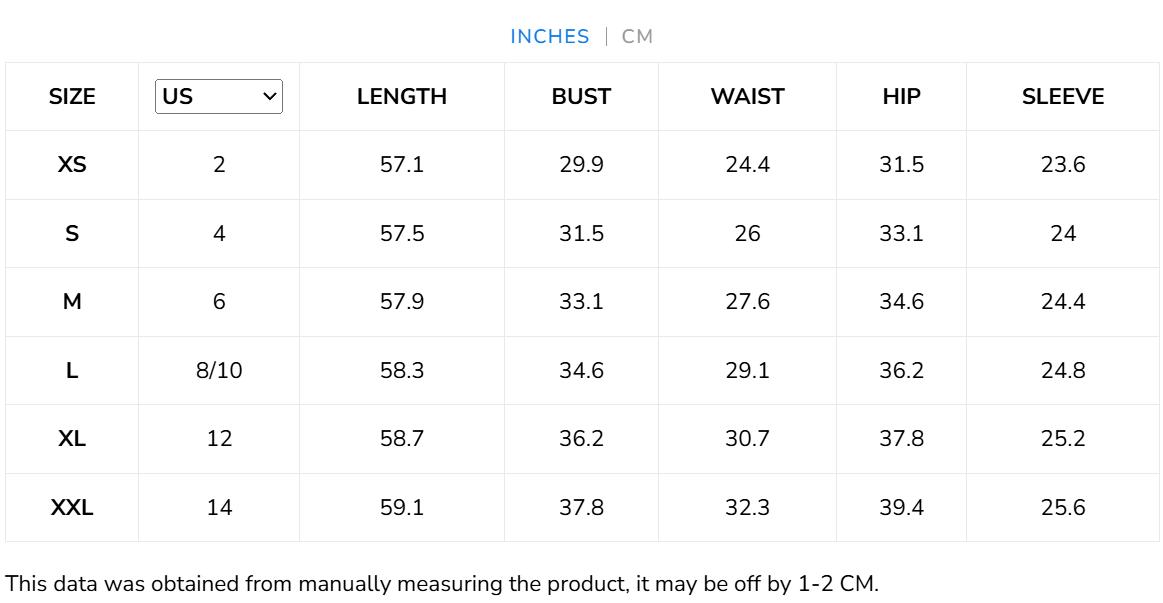Click the WAIST column header

[x=747, y=97]
